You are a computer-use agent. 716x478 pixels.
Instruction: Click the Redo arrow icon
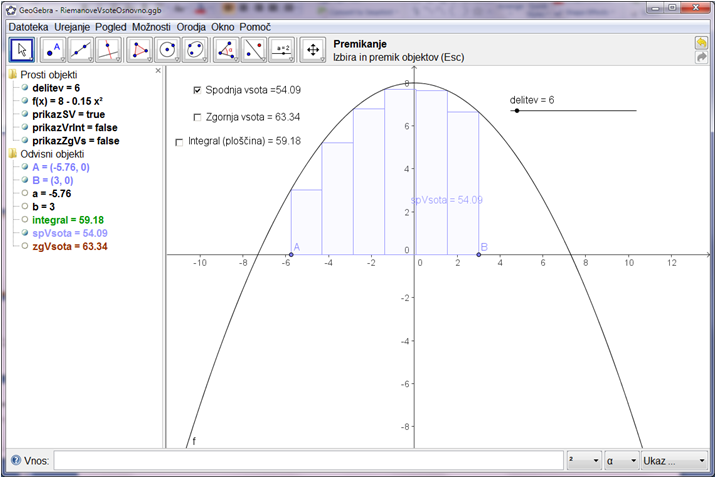tap(701, 57)
